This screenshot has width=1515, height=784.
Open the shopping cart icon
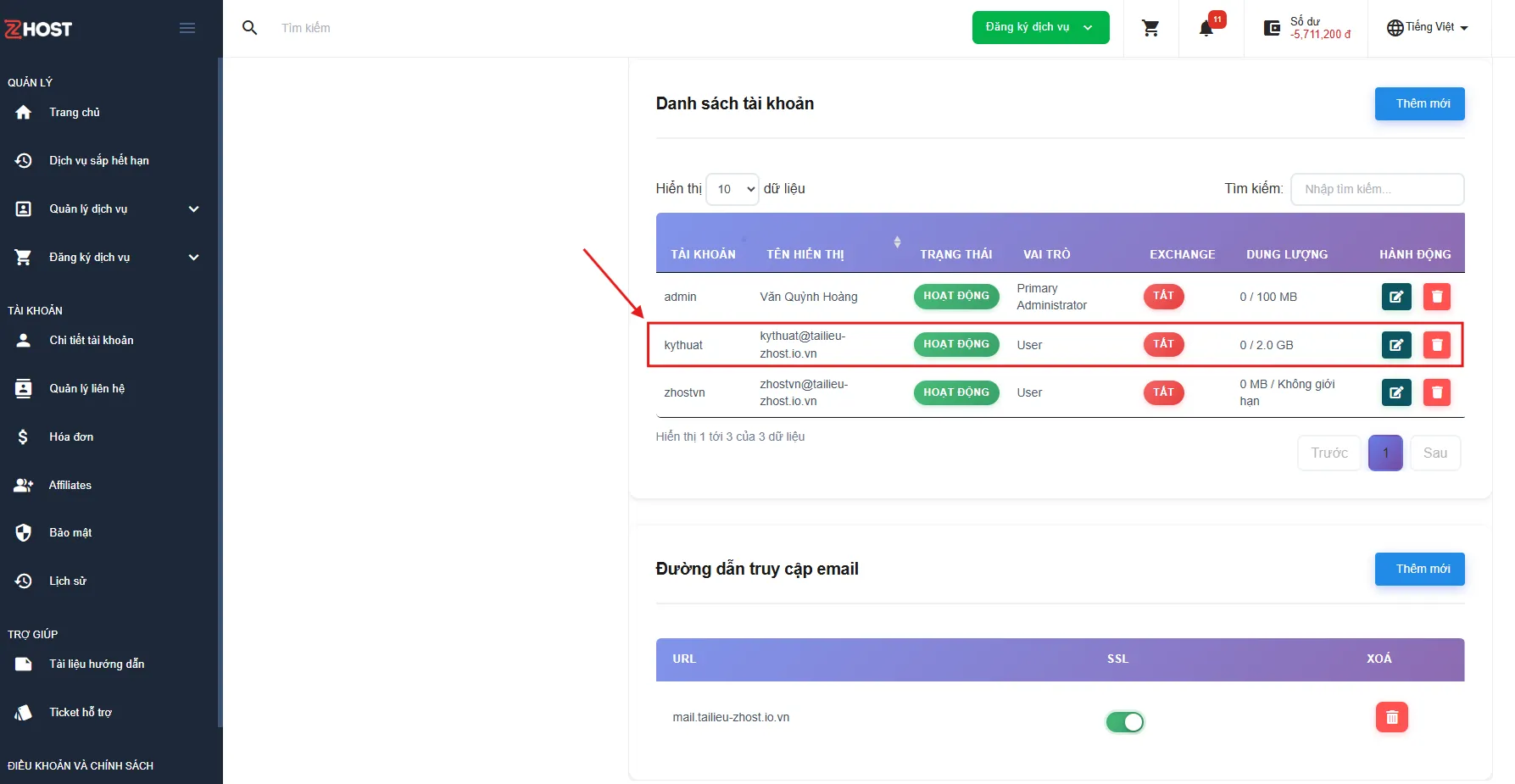point(1150,28)
